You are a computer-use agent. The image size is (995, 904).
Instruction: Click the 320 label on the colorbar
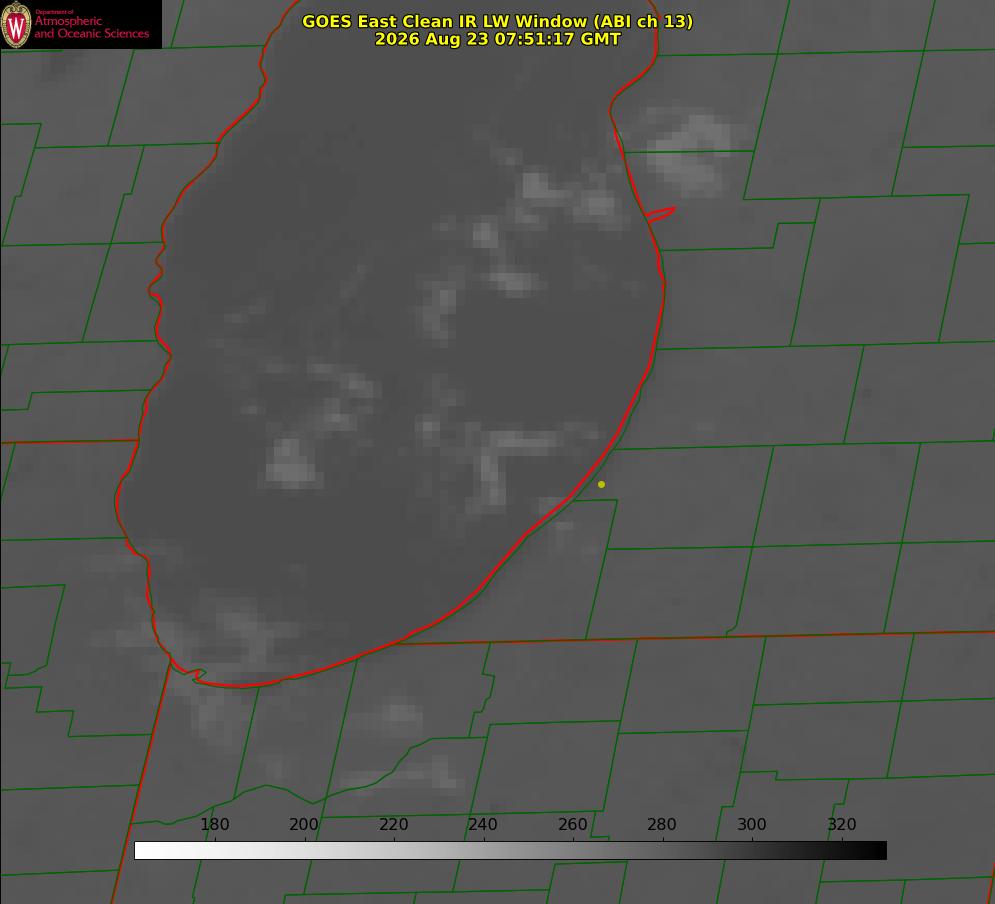coord(842,824)
